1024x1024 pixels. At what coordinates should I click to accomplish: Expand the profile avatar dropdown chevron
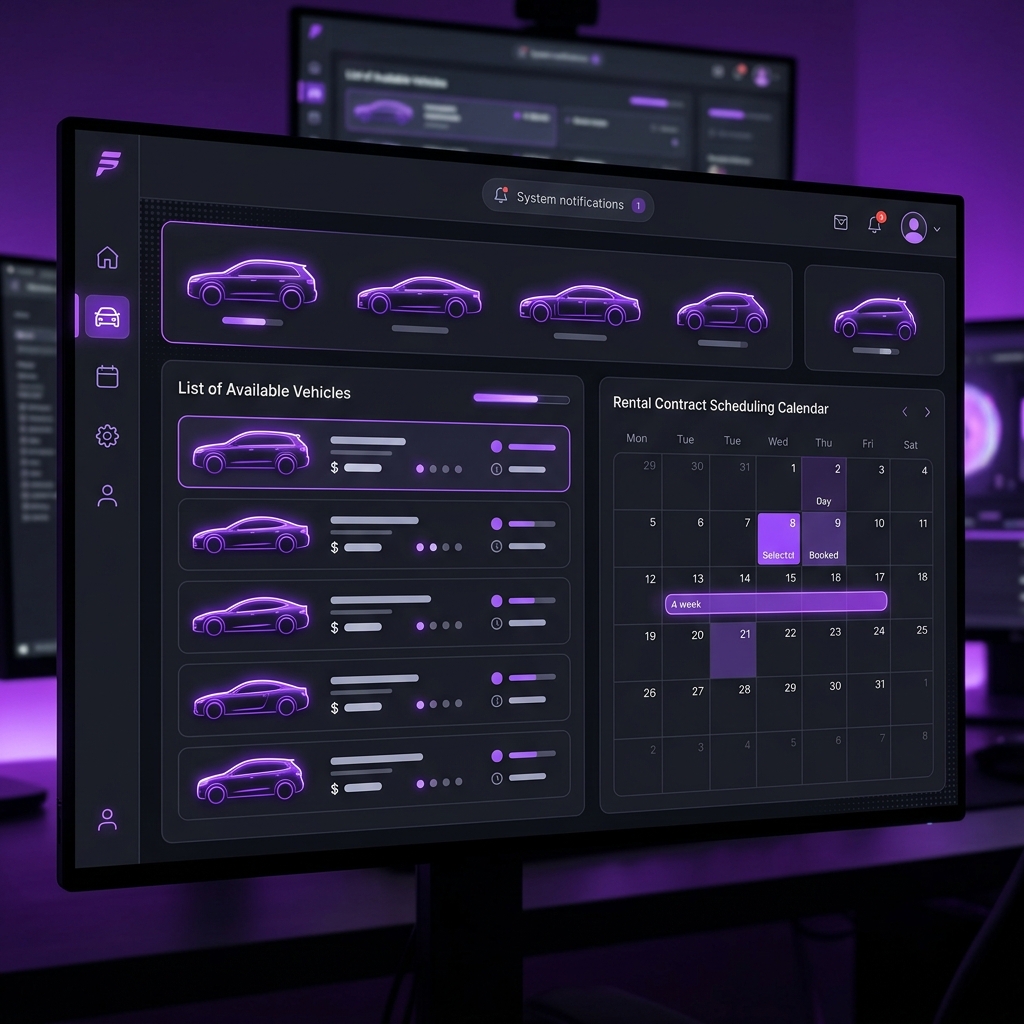click(937, 229)
